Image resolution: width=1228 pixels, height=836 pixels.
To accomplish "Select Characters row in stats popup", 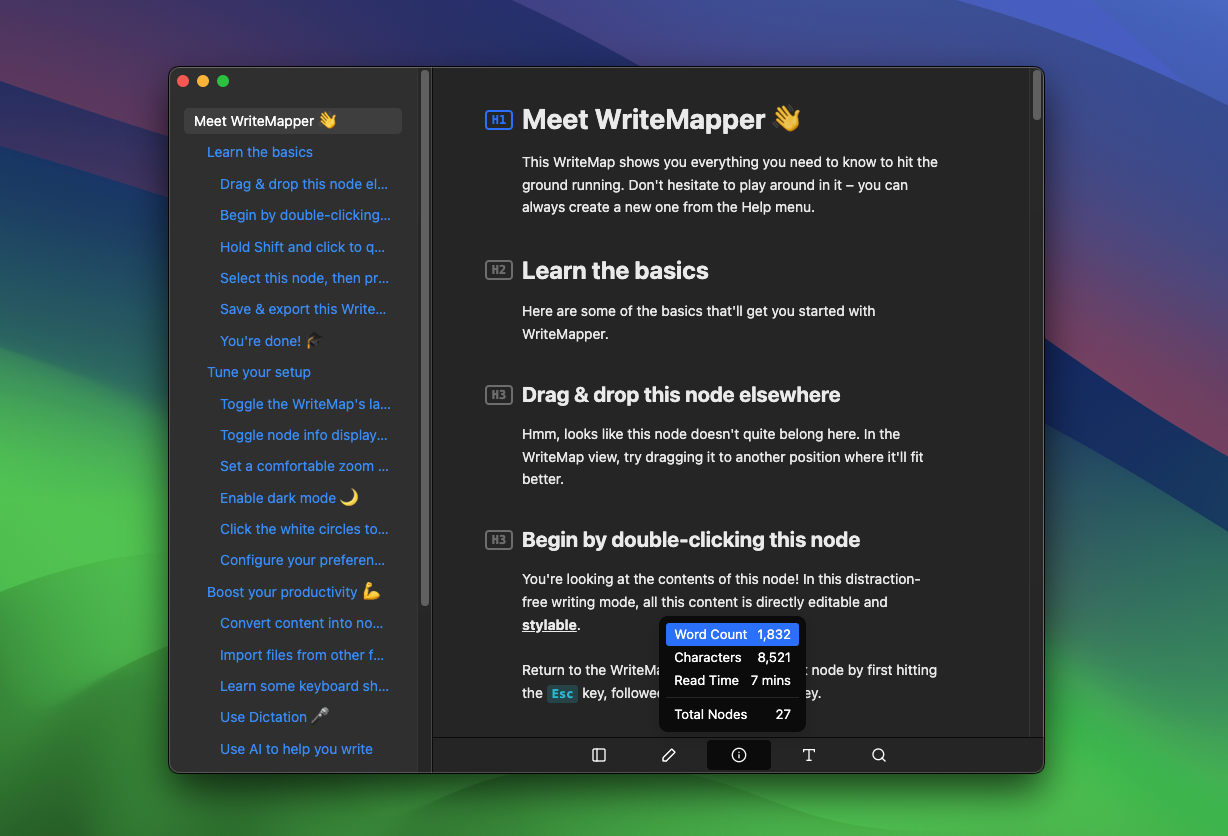I will click(732, 657).
